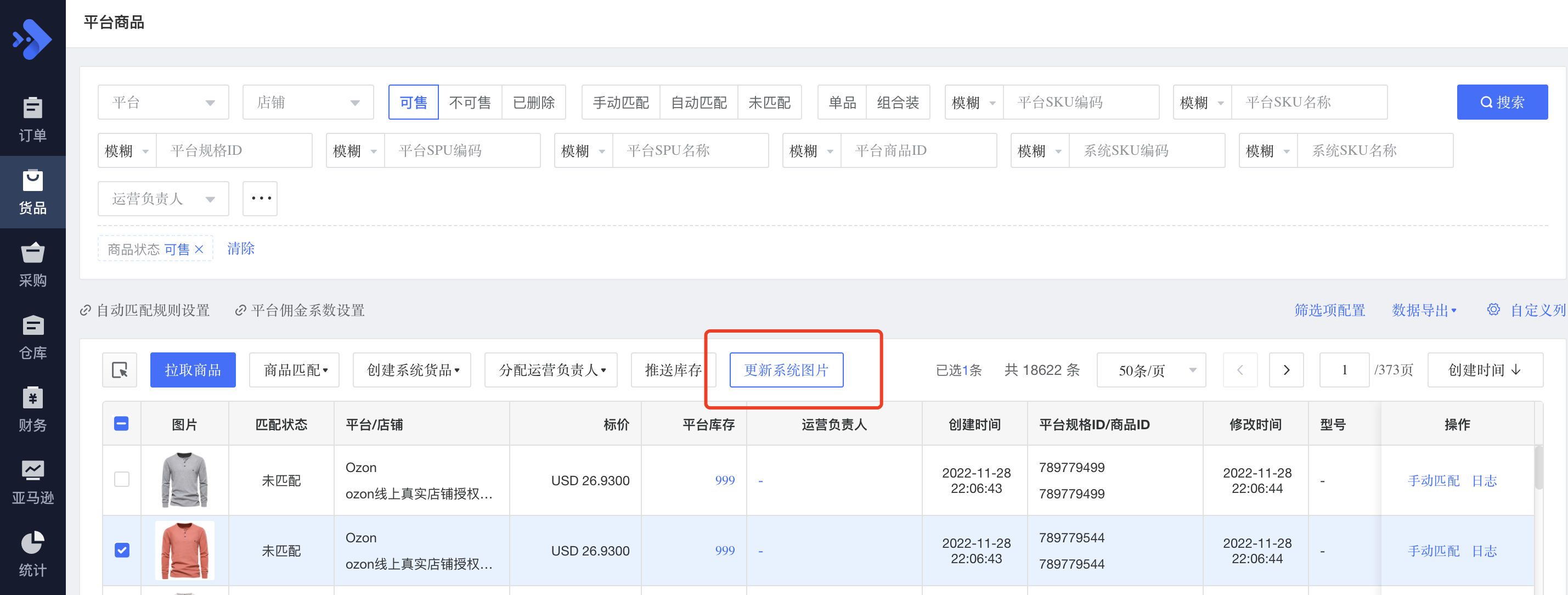Open the 50条/页 page size dropdown

[1150, 369]
